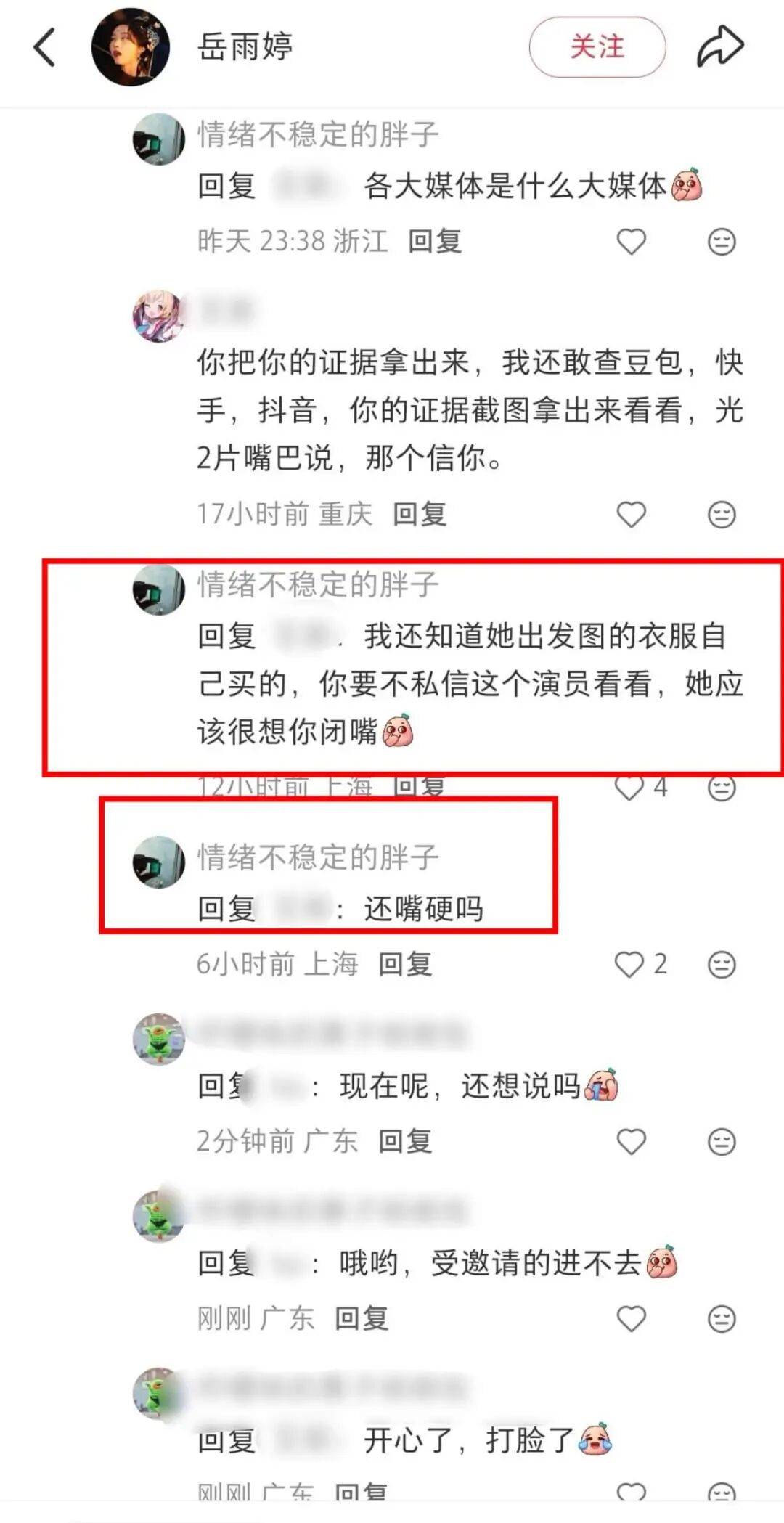Like the 17小时前 重庆 comment

631,515
